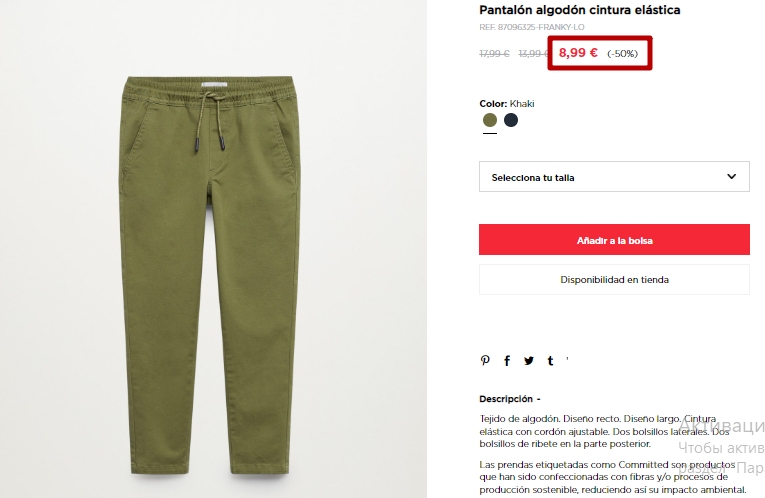Click the product title 'Pantalón algodón cintura elástica'
The height and width of the screenshot is (498, 765).
[x=580, y=10]
